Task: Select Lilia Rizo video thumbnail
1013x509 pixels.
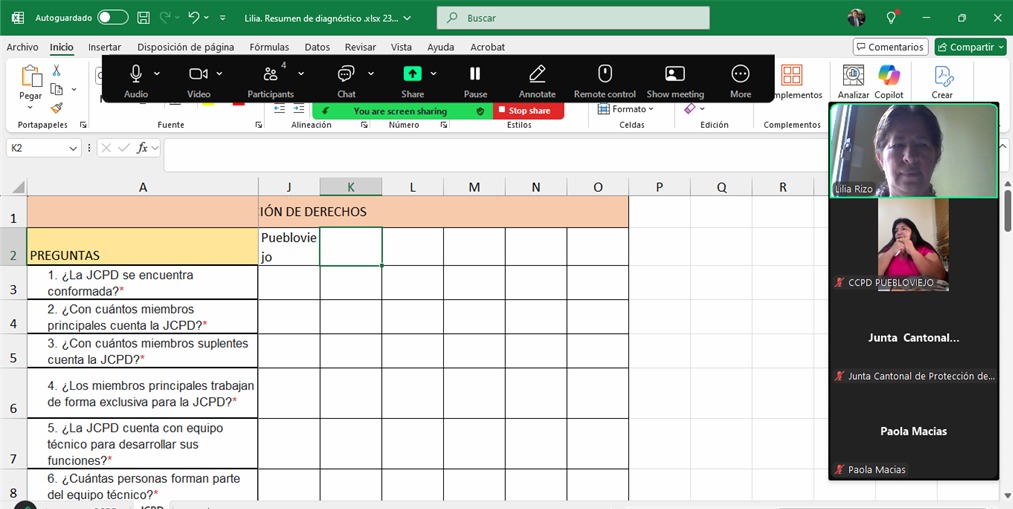Action: [x=914, y=151]
